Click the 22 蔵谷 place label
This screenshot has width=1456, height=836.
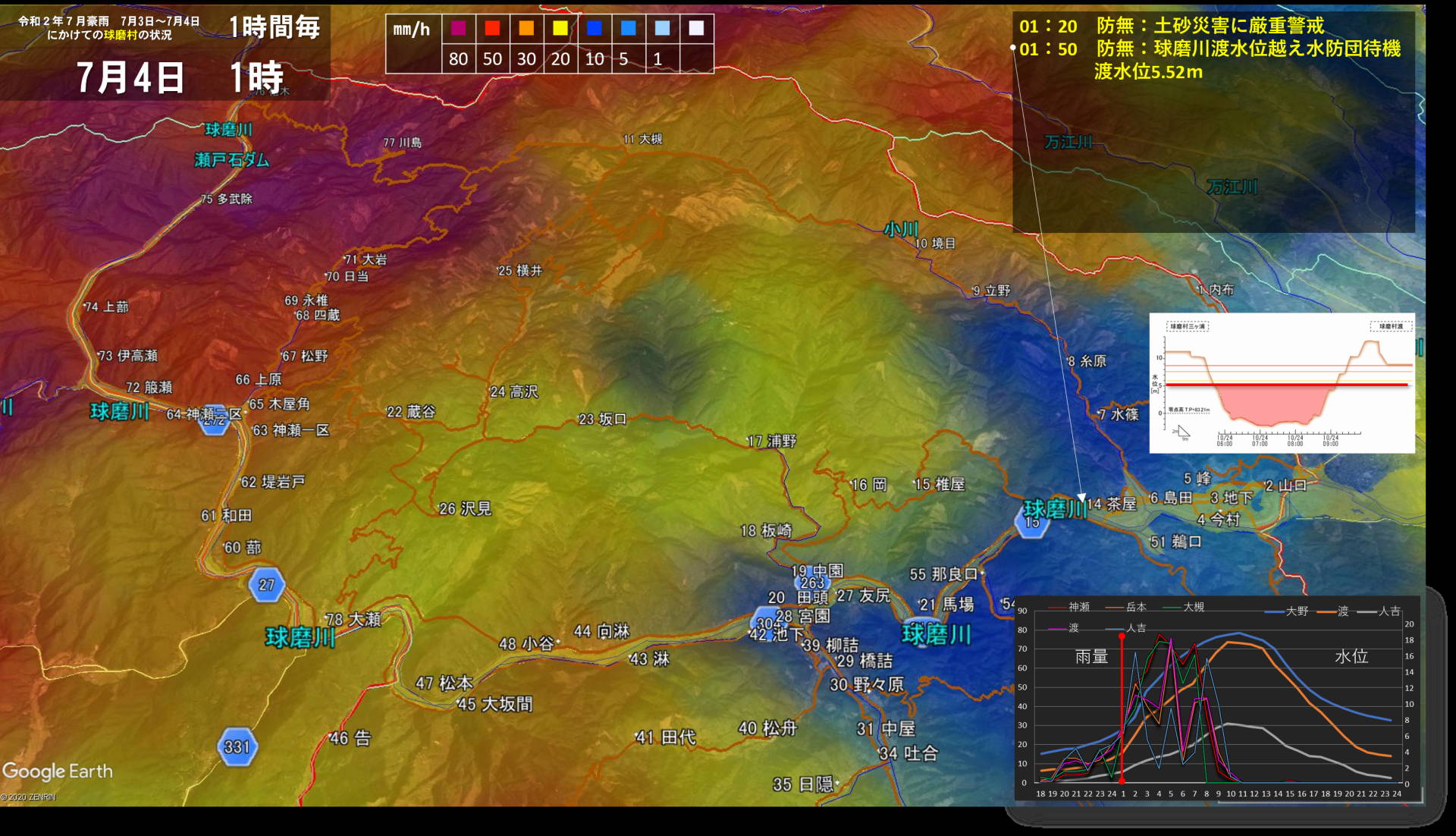(411, 411)
